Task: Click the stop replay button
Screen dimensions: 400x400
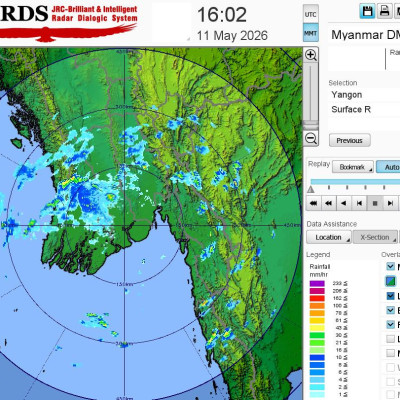Action: (375, 203)
